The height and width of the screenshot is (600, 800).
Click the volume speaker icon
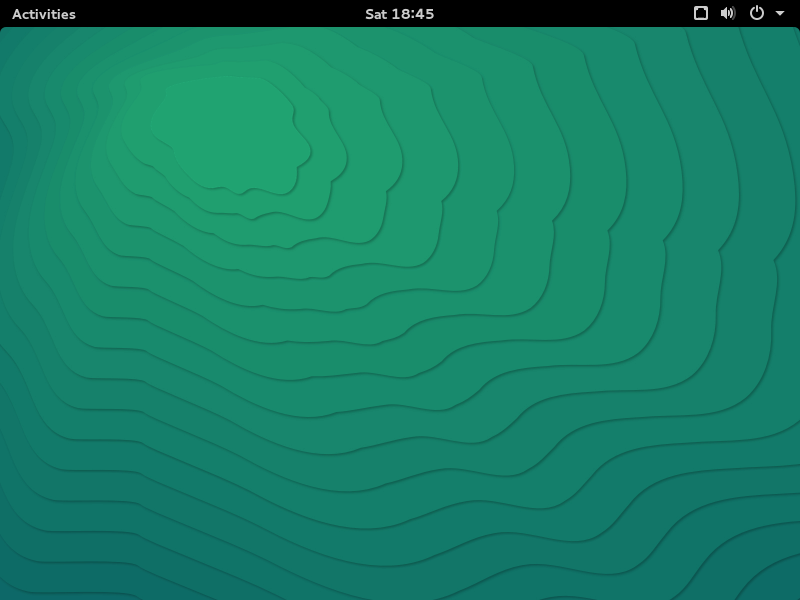click(728, 13)
